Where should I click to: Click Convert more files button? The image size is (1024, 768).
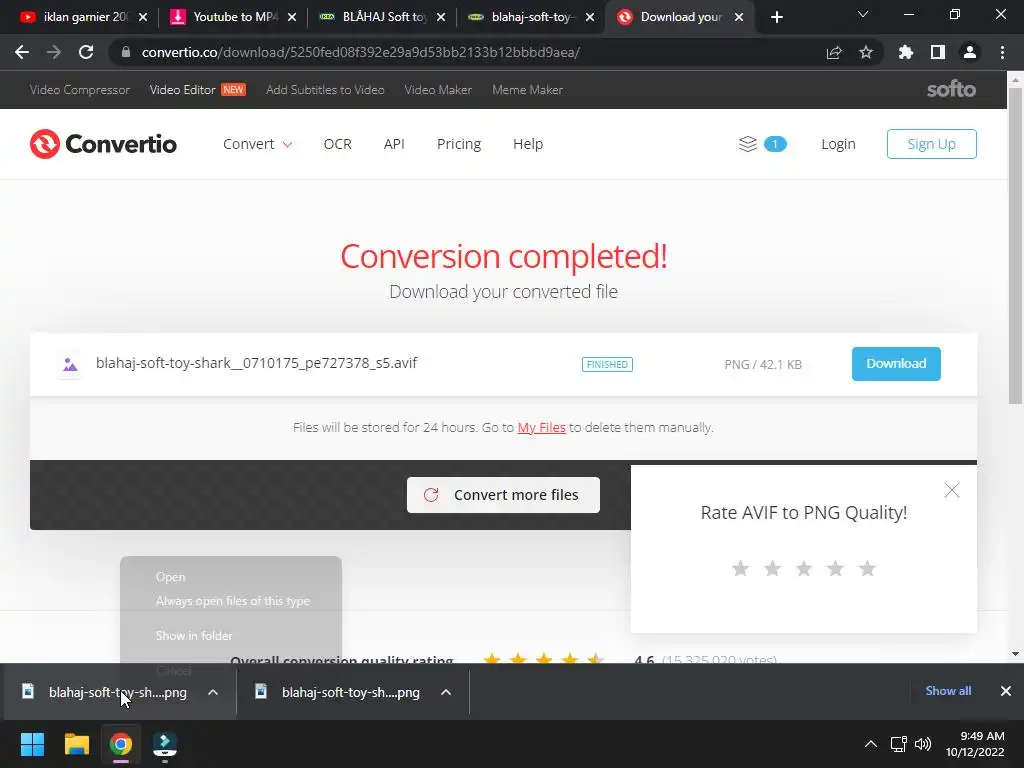[x=503, y=495]
